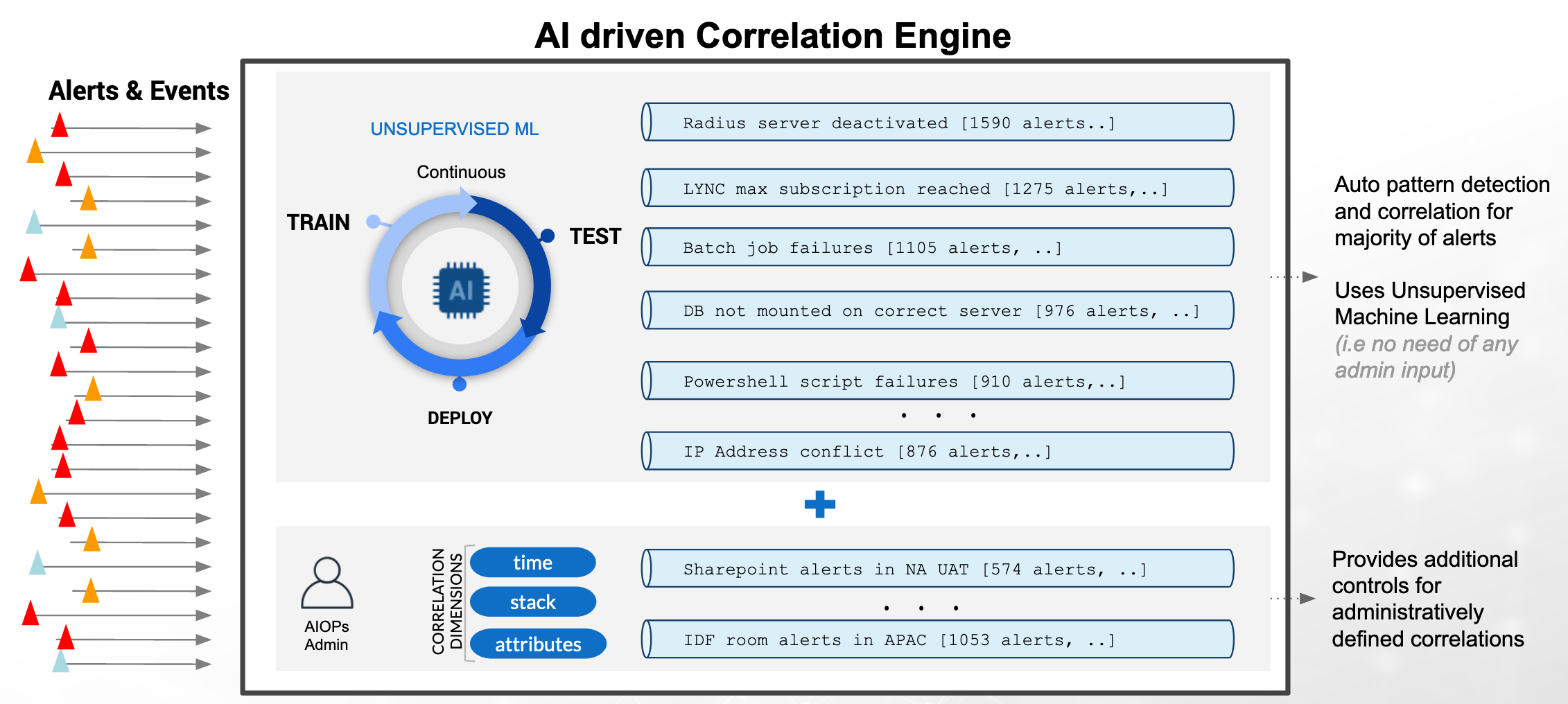
Task: Open LYNC max subscription reached group
Action: point(937,188)
